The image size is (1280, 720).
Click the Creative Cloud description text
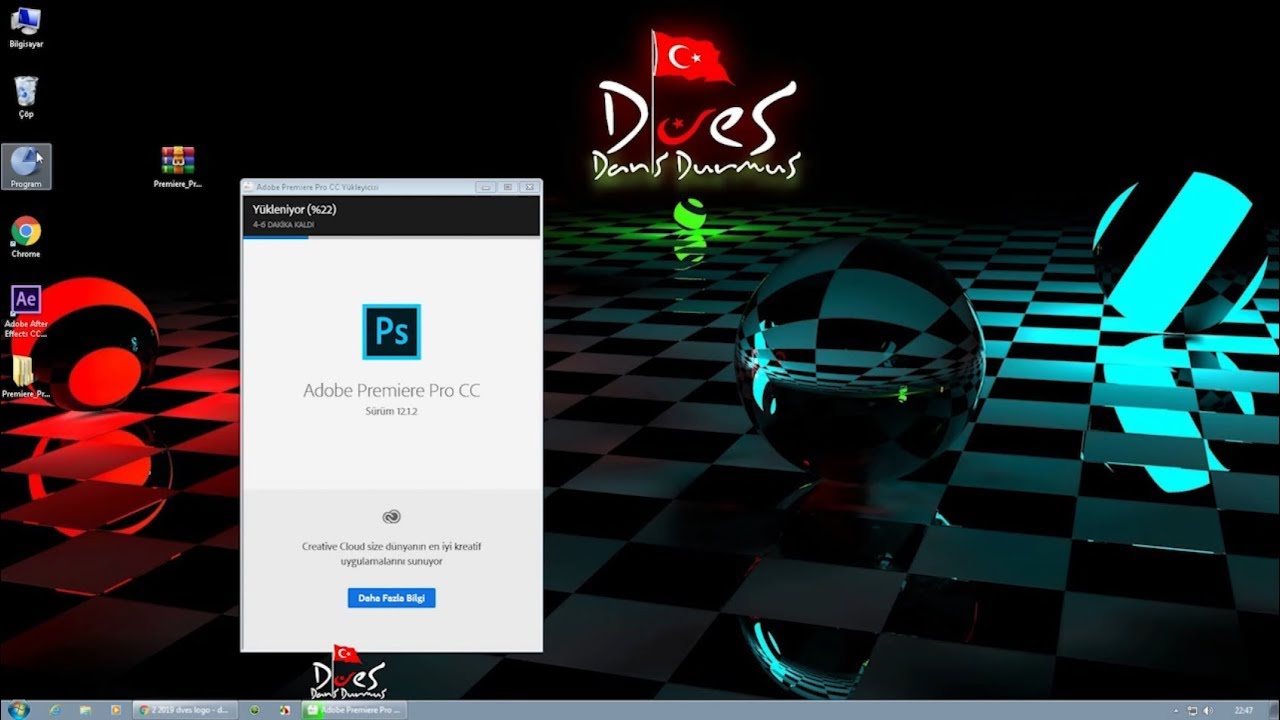pyautogui.click(x=392, y=554)
